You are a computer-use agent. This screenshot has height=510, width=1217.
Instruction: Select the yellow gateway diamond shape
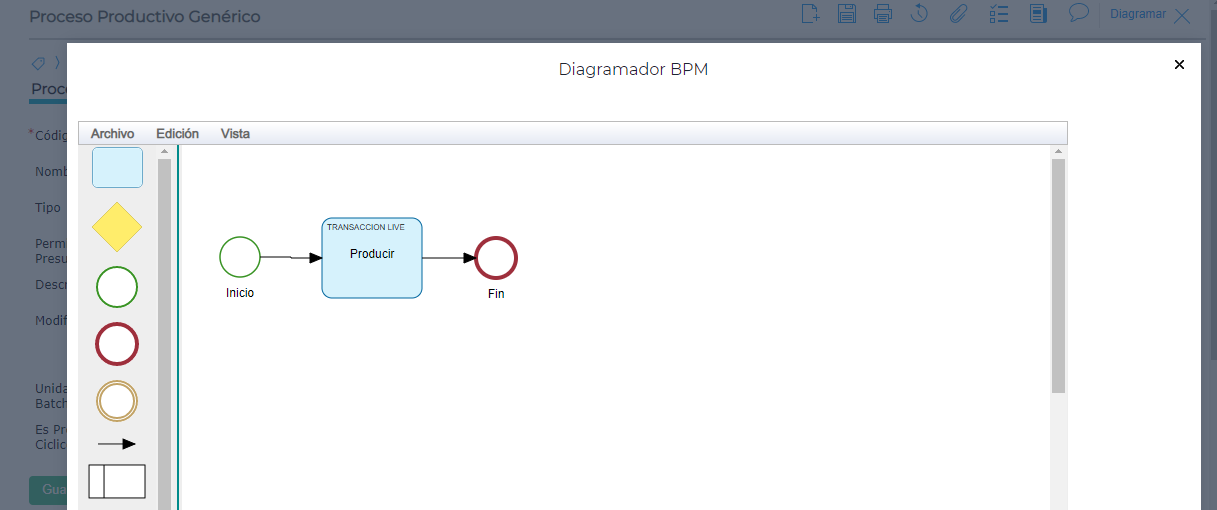point(117,227)
